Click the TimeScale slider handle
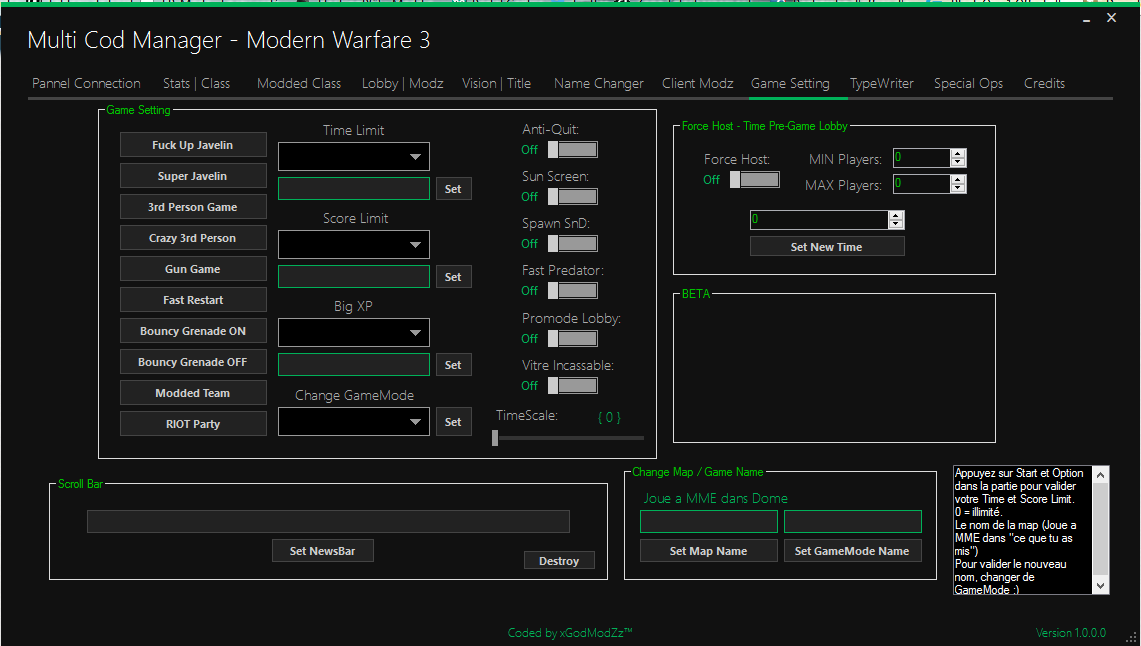Image resolution: width=1141 pixels, height=646 pixels. 495,438
